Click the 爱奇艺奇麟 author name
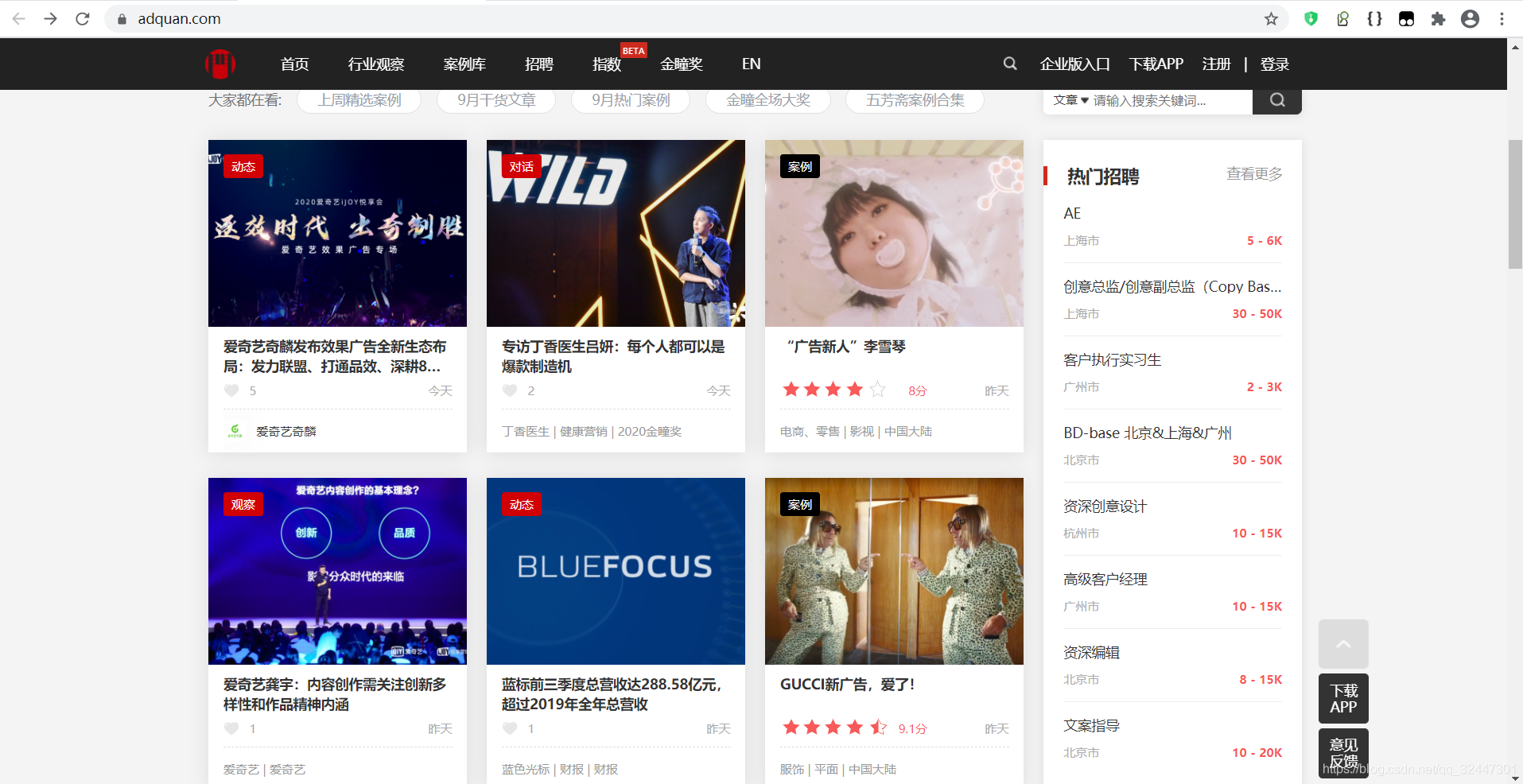Screen dimensions: 1523x784 point(286,432)
